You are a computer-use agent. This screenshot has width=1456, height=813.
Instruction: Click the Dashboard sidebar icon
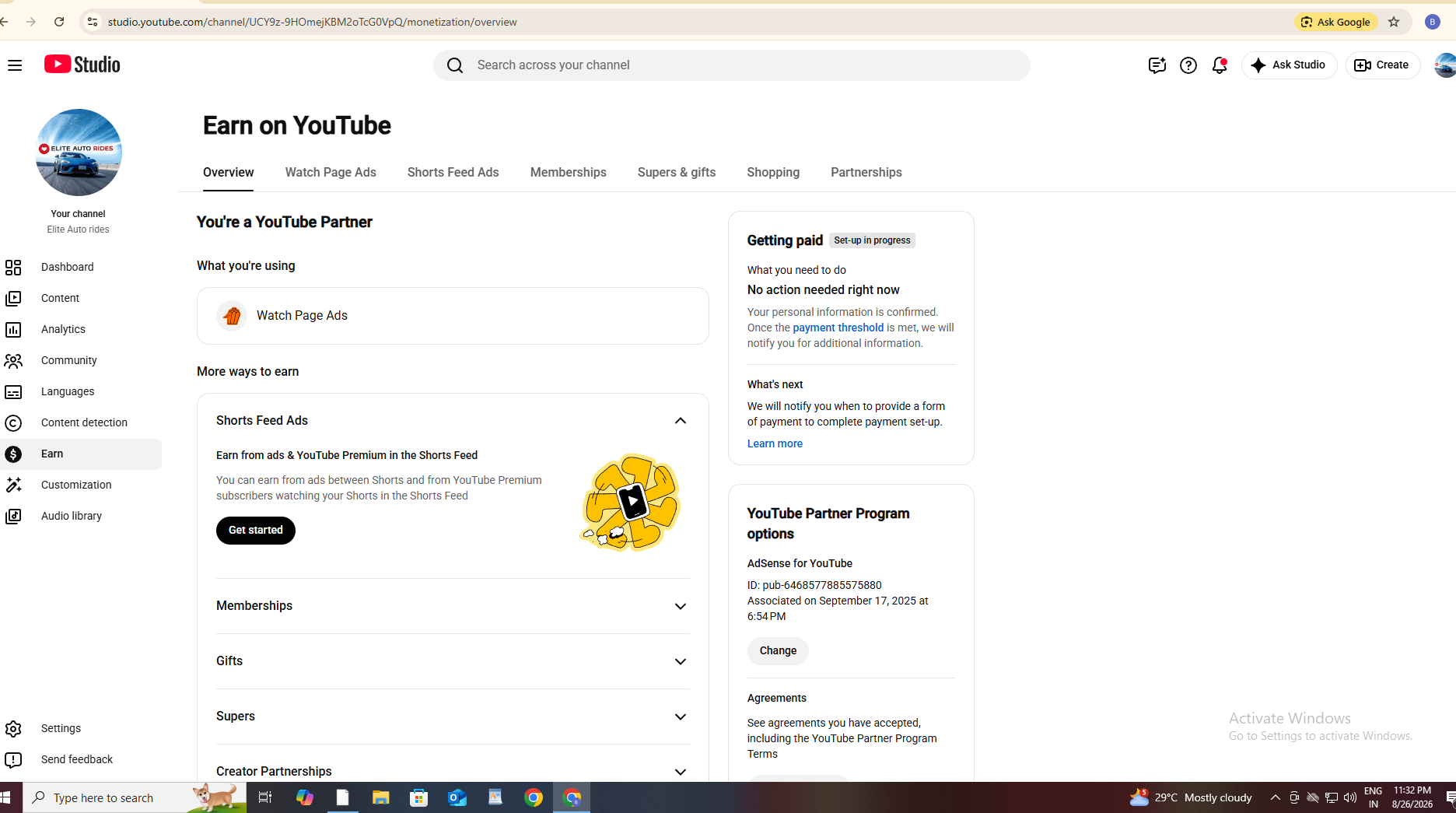click(13, 268)
